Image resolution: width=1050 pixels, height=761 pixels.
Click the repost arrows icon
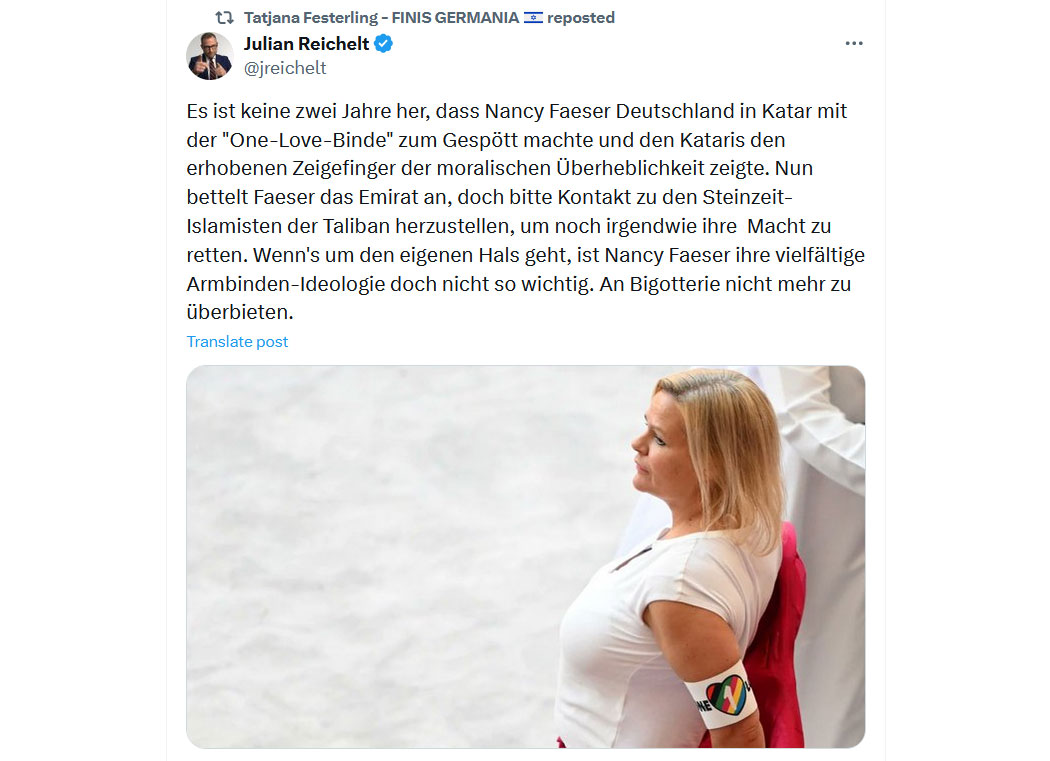pos(224,17)
